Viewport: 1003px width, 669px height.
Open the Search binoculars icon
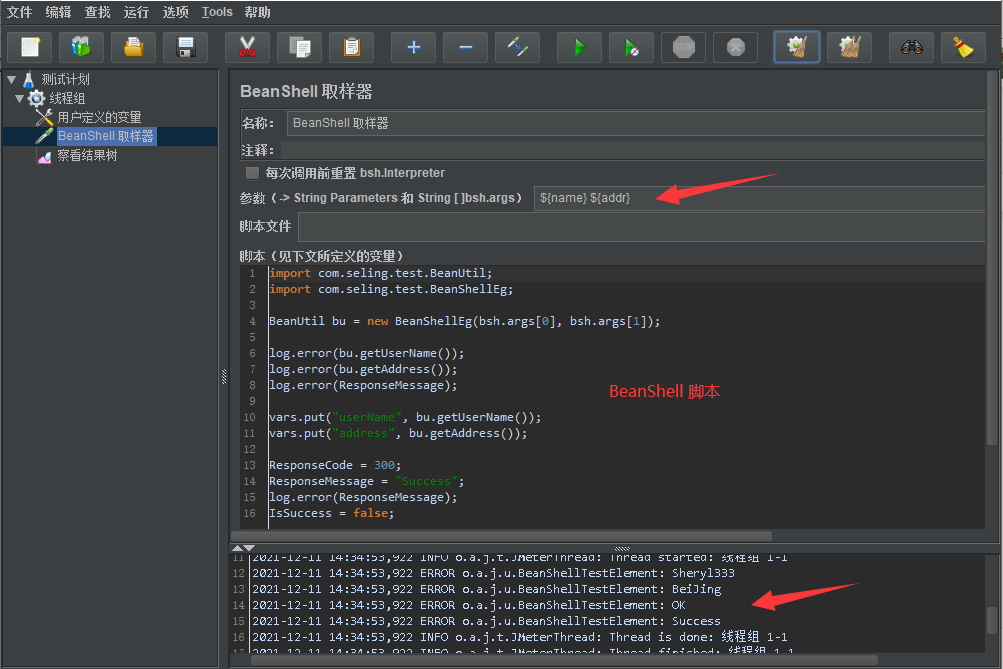[x=911, y=46]
